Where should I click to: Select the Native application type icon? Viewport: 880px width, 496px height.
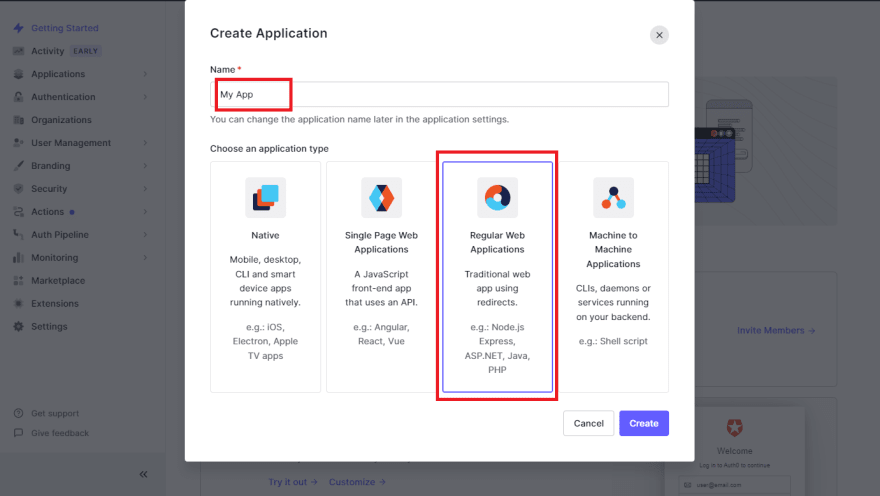pos(265,198)
